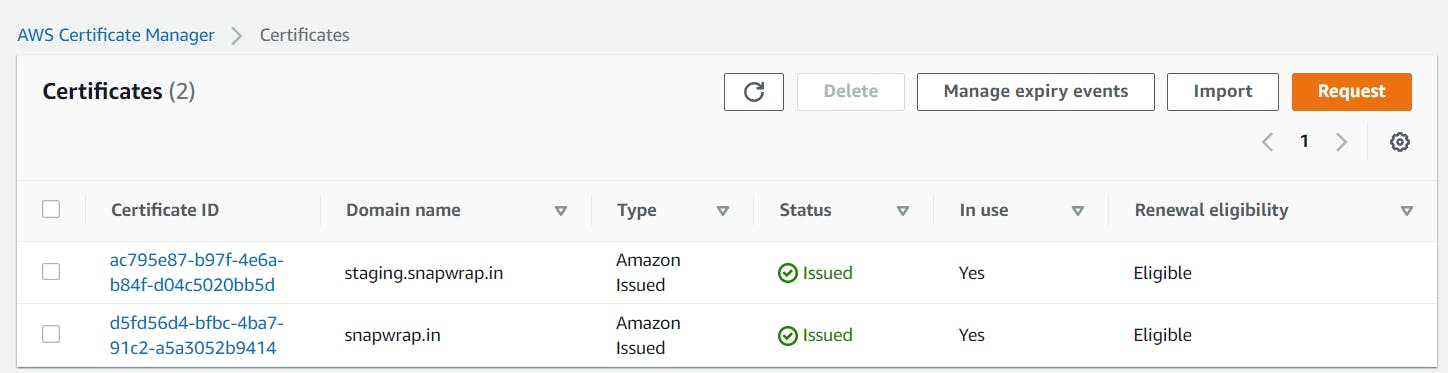This screenshot has height=373, width=1448.
Task: Click breadcrumb separator chevron
Action: 237,36
